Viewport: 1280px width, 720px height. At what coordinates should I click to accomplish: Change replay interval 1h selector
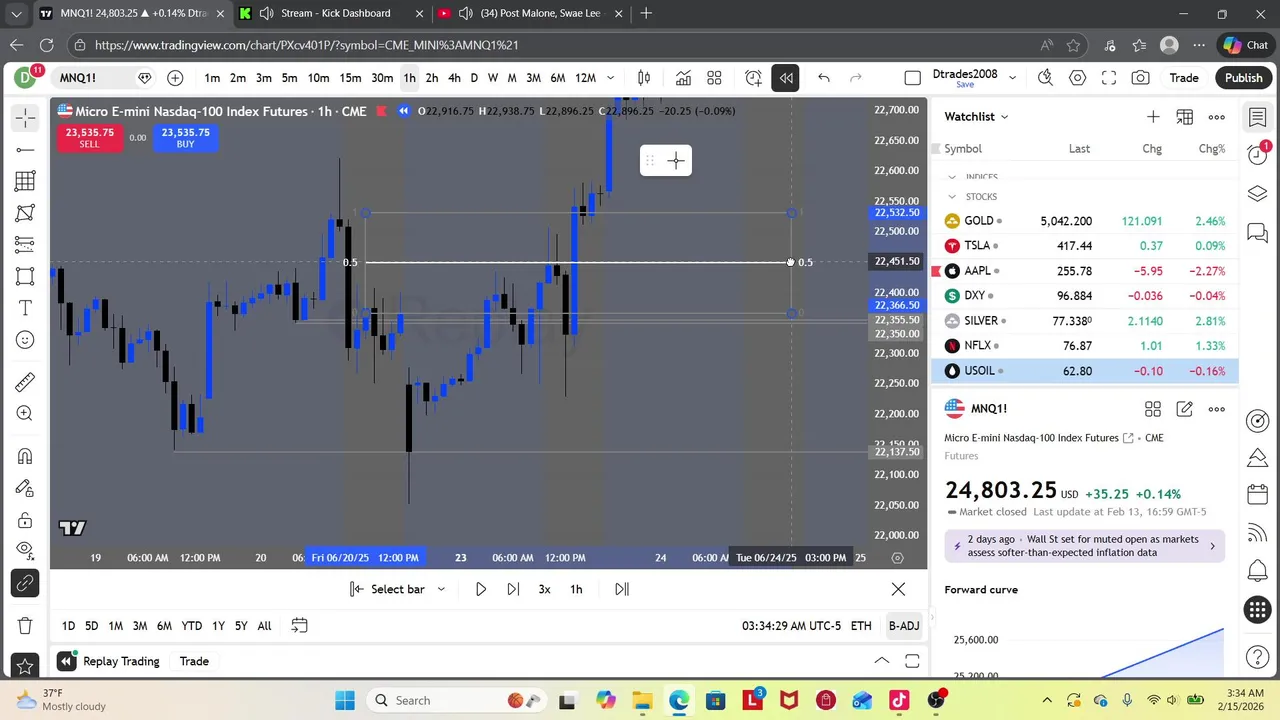(x=576, y=589)
